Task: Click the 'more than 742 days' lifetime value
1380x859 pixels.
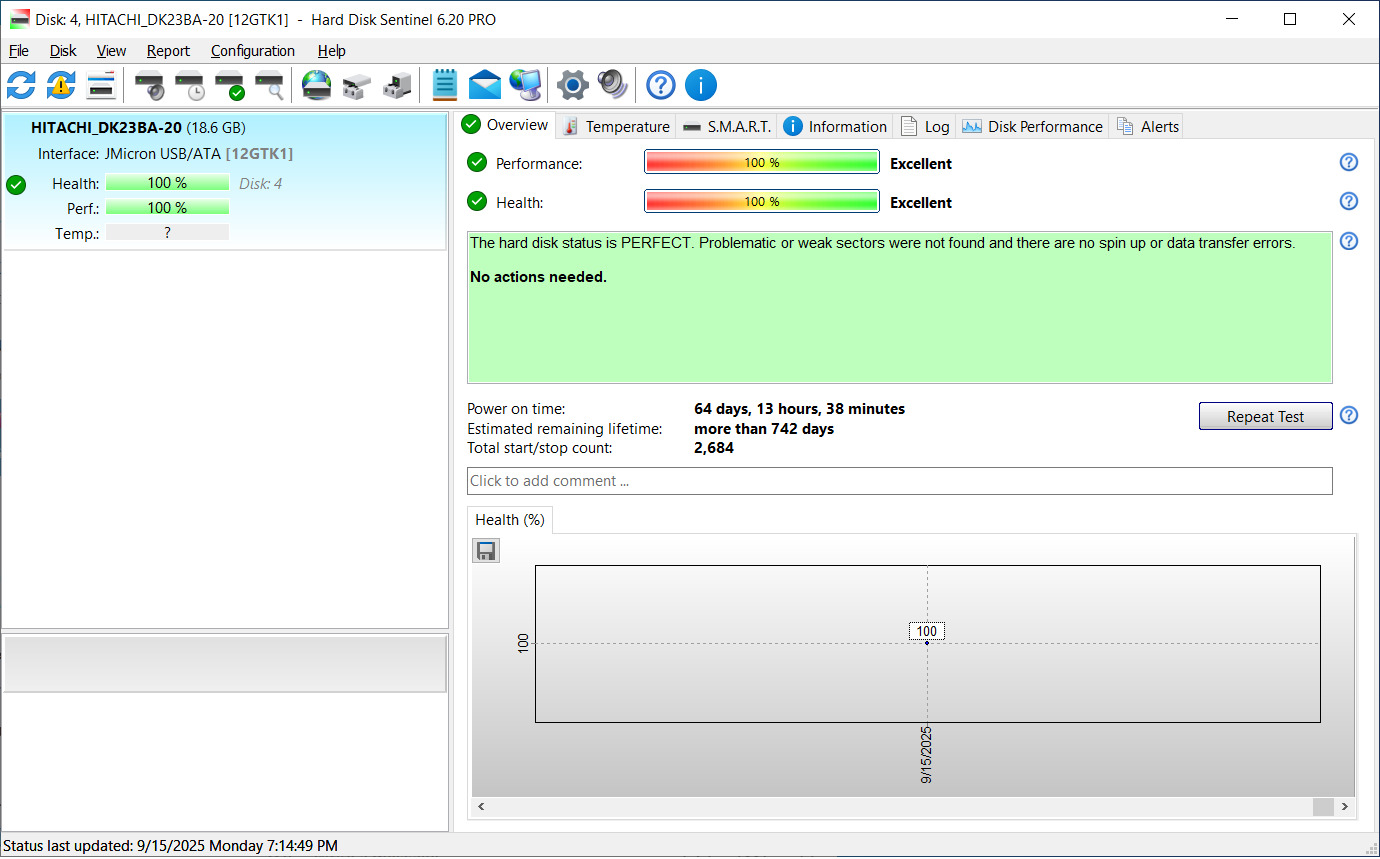Action: [764, 429]
